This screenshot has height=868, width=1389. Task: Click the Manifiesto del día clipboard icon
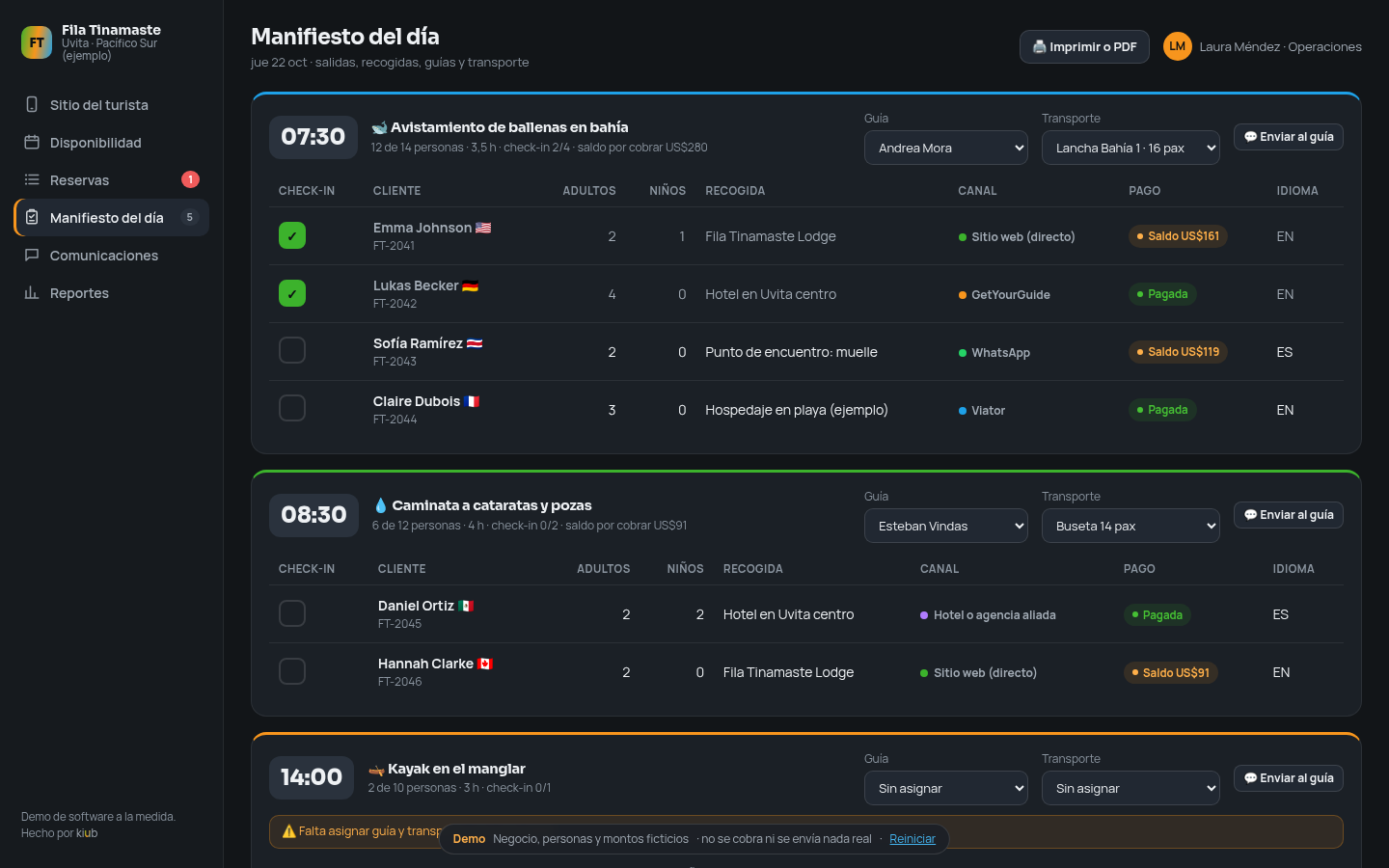coord(32,217)
